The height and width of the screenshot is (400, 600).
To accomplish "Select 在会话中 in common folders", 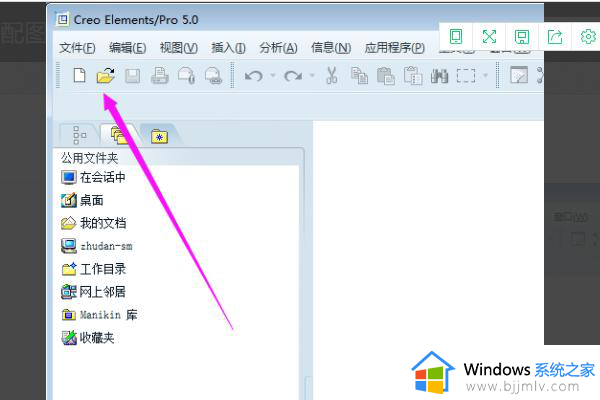I will point(93,177).
